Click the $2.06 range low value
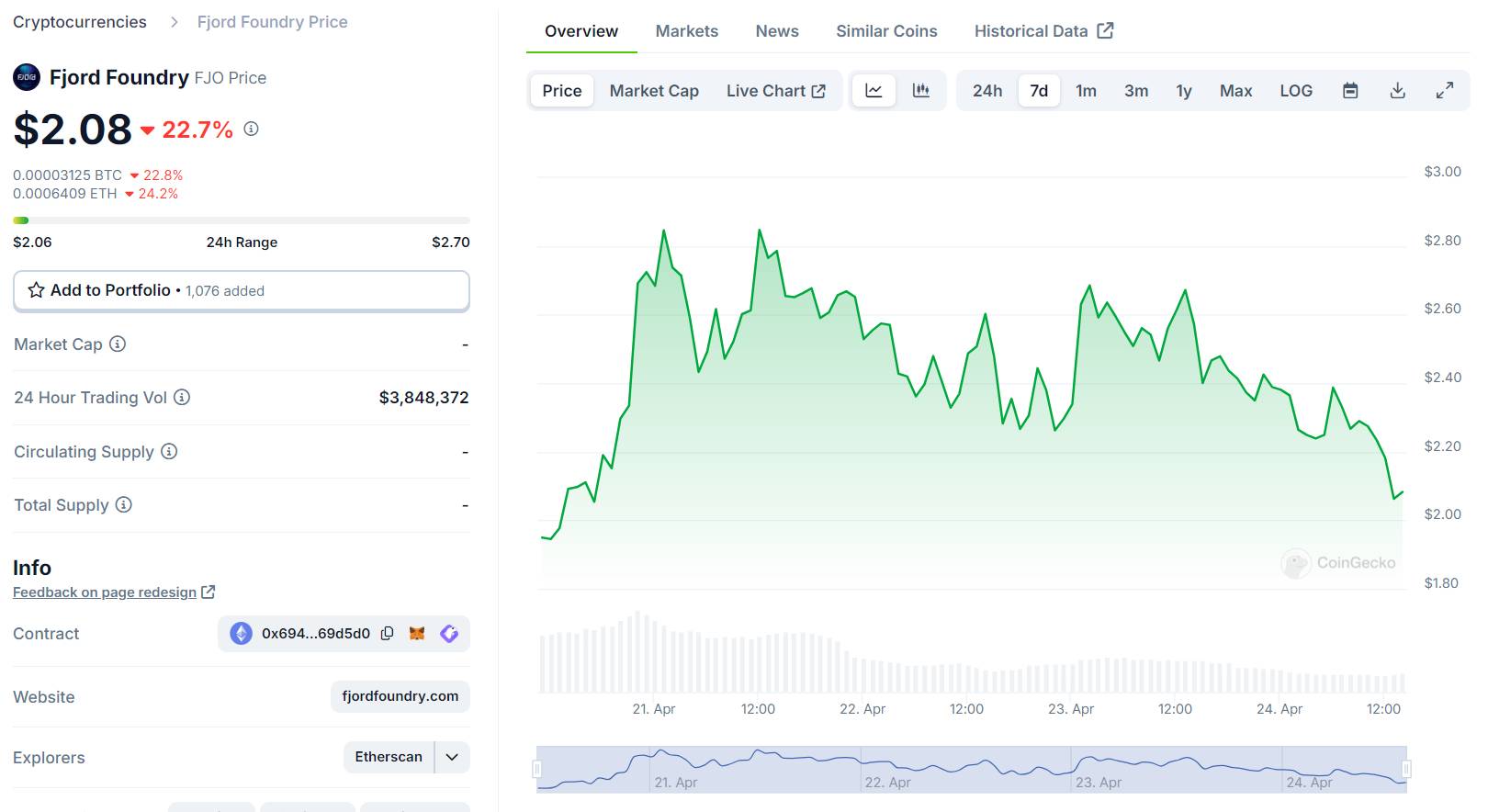 pos(32,242)
